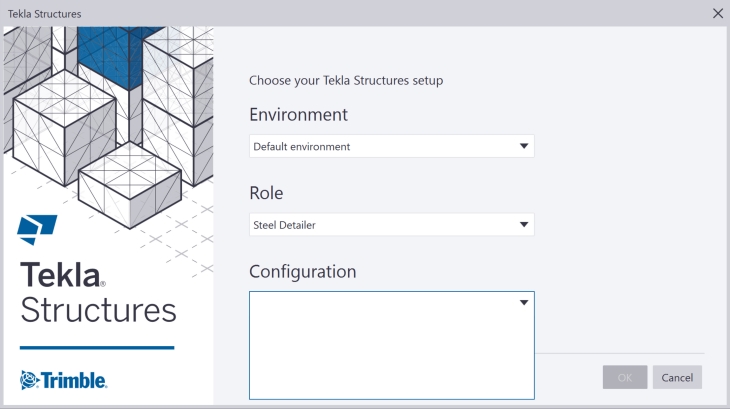This screenshot has width=730, height=409.
Task: Select the Default environment combo box
Action: point(380,146)
